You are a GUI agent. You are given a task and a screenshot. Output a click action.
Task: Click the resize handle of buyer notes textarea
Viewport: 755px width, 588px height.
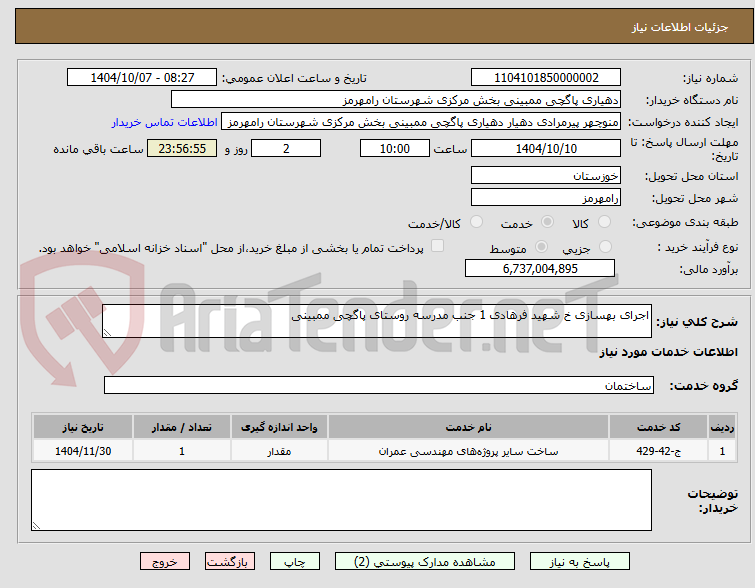37,526
